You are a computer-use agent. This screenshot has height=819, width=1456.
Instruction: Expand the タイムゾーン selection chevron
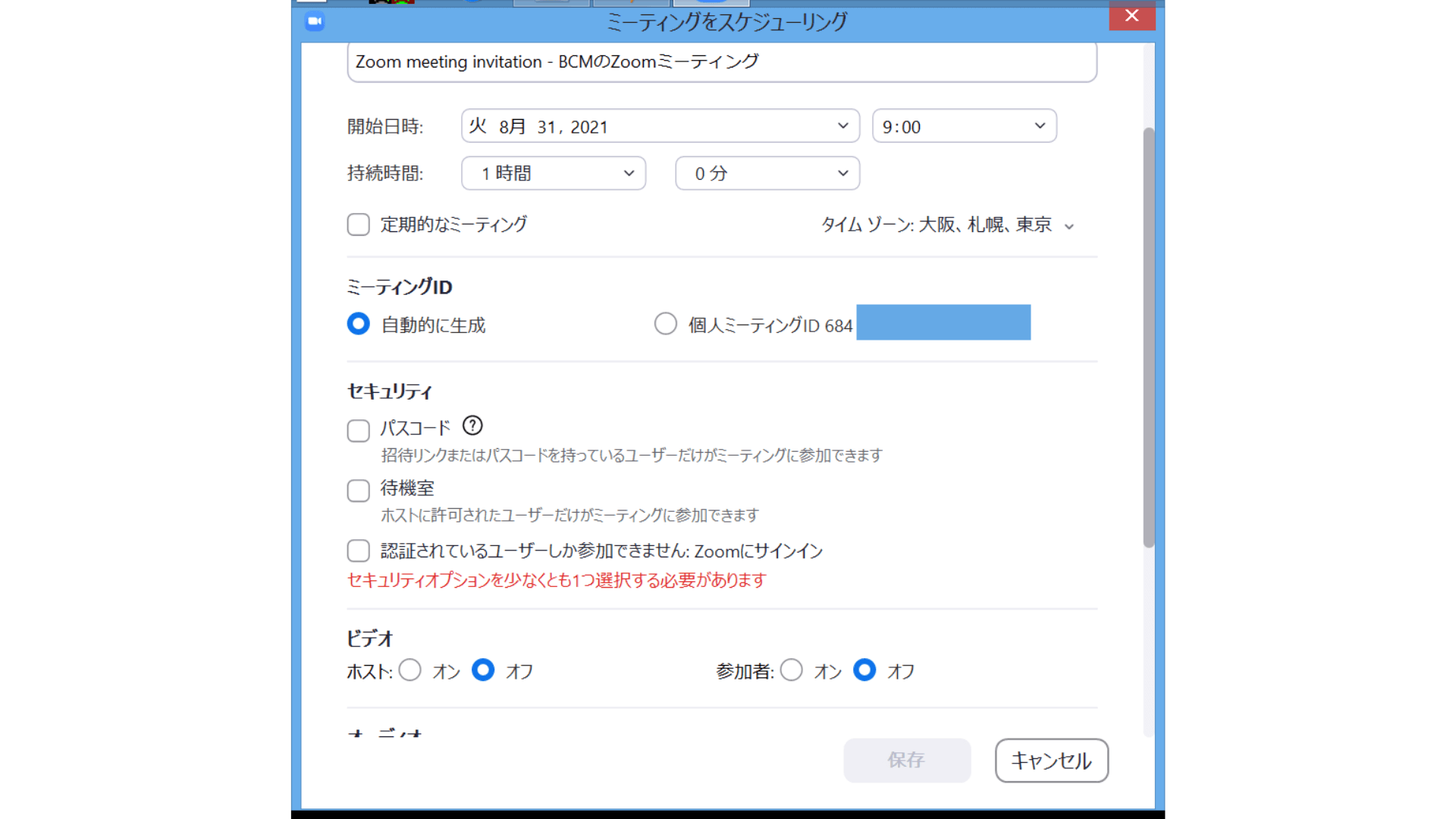pyautogui.click(x=1070, y=225)
